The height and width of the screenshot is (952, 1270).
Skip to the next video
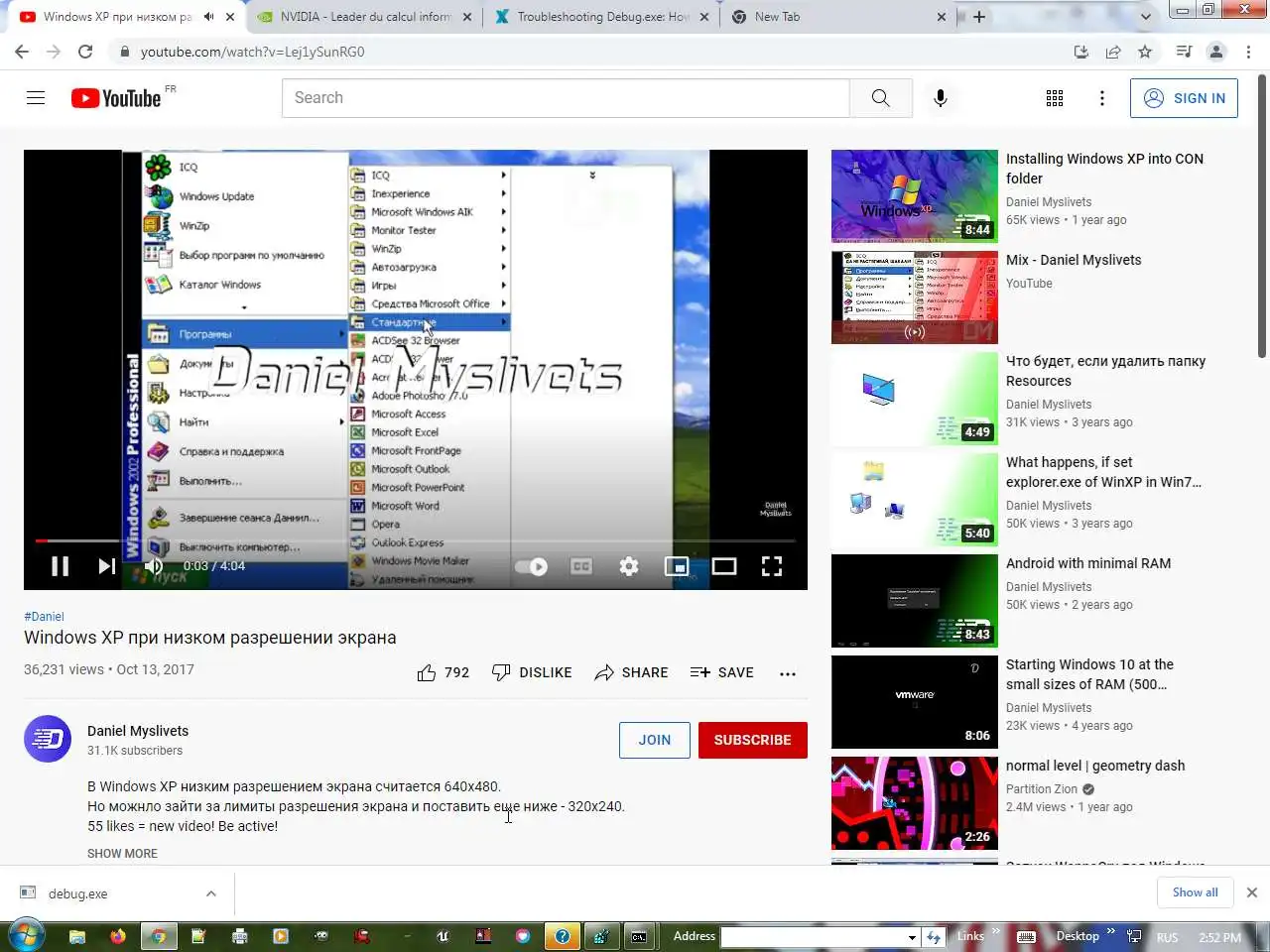tap(106, 566)
